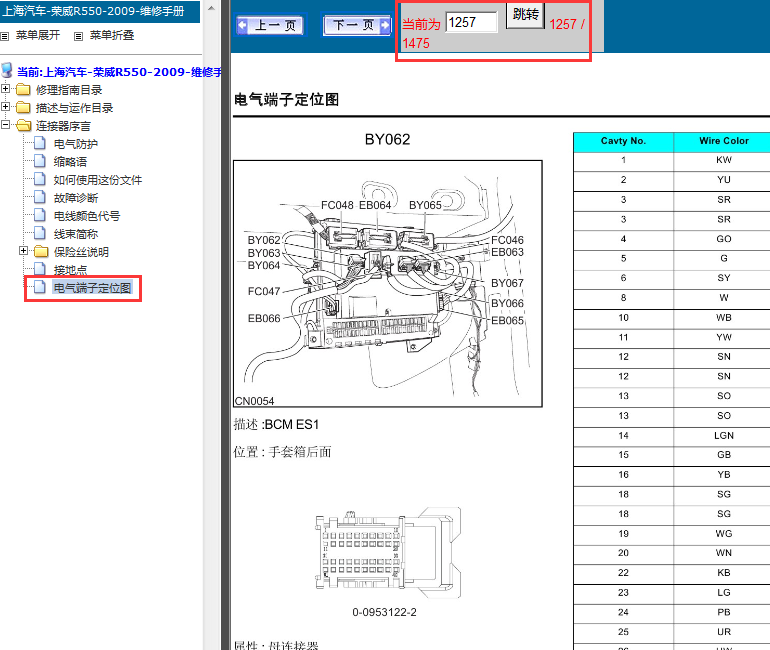Click the 菜单展开 list icon

(x=5, y=36)
